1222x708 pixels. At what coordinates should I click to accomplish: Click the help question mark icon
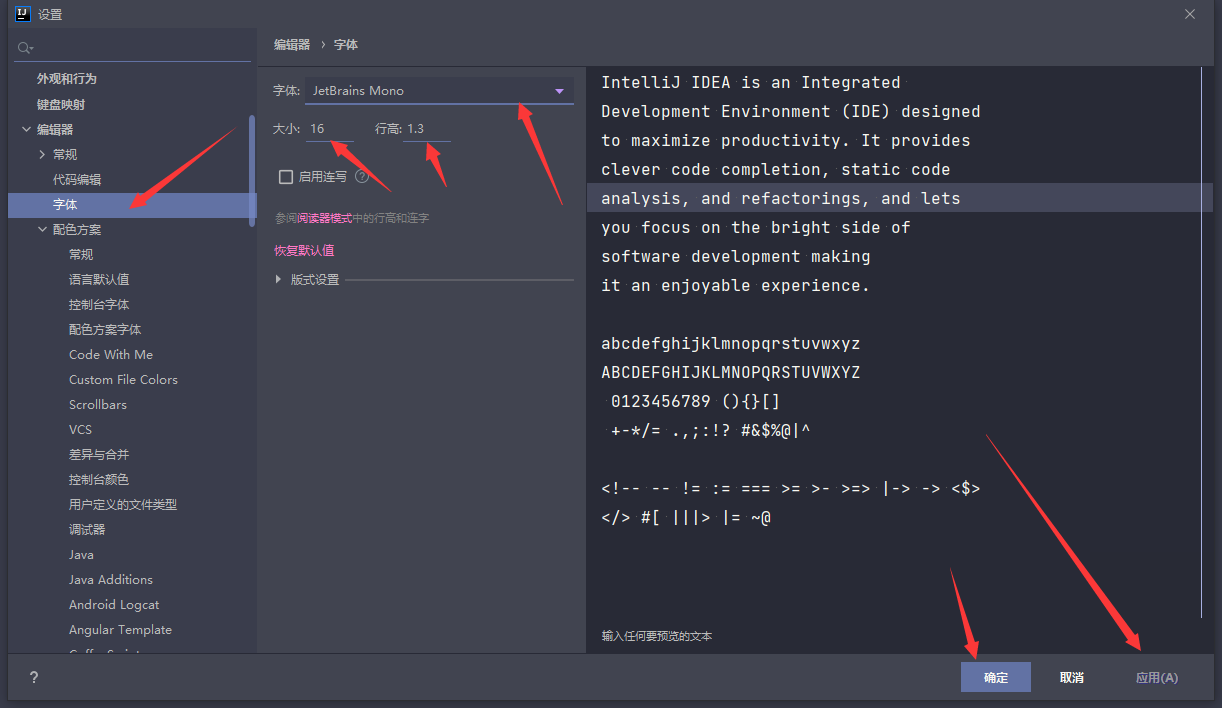[33, 677]
